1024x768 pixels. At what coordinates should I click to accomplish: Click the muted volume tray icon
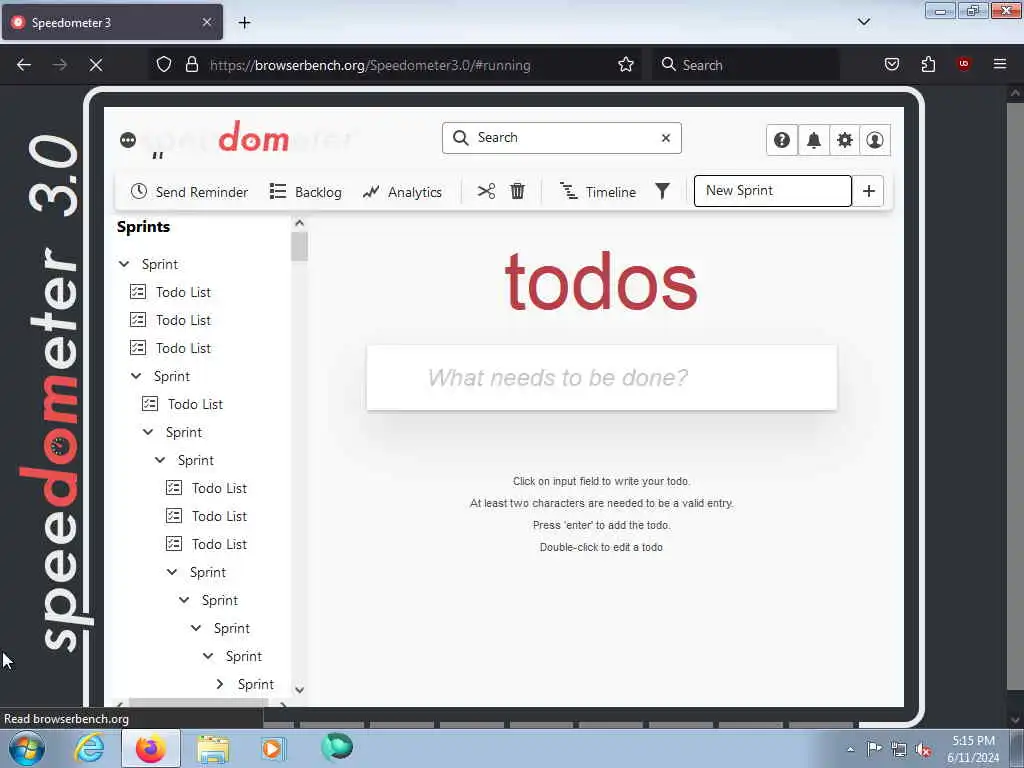(923, 749)
